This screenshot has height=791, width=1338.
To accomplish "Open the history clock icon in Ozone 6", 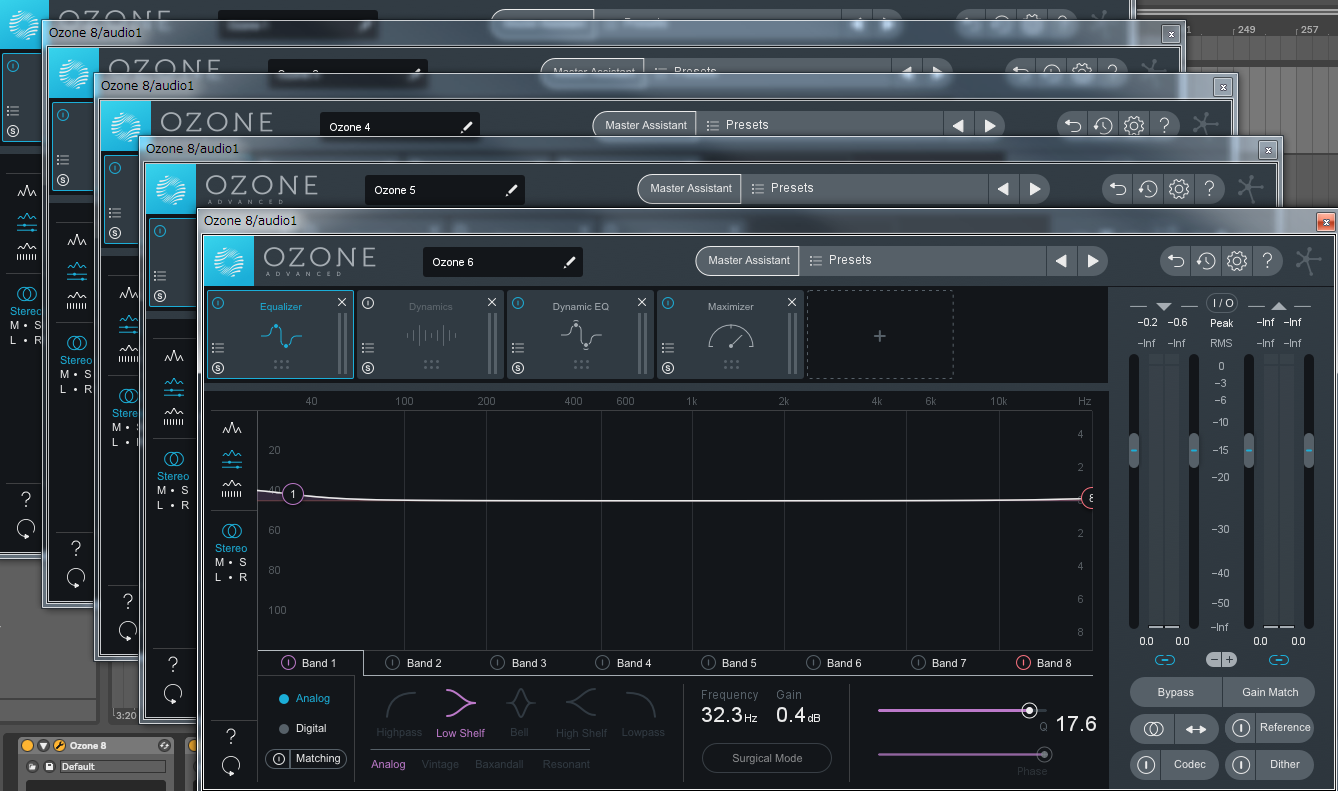I will pyautogui.click(x=1206, y=261).
